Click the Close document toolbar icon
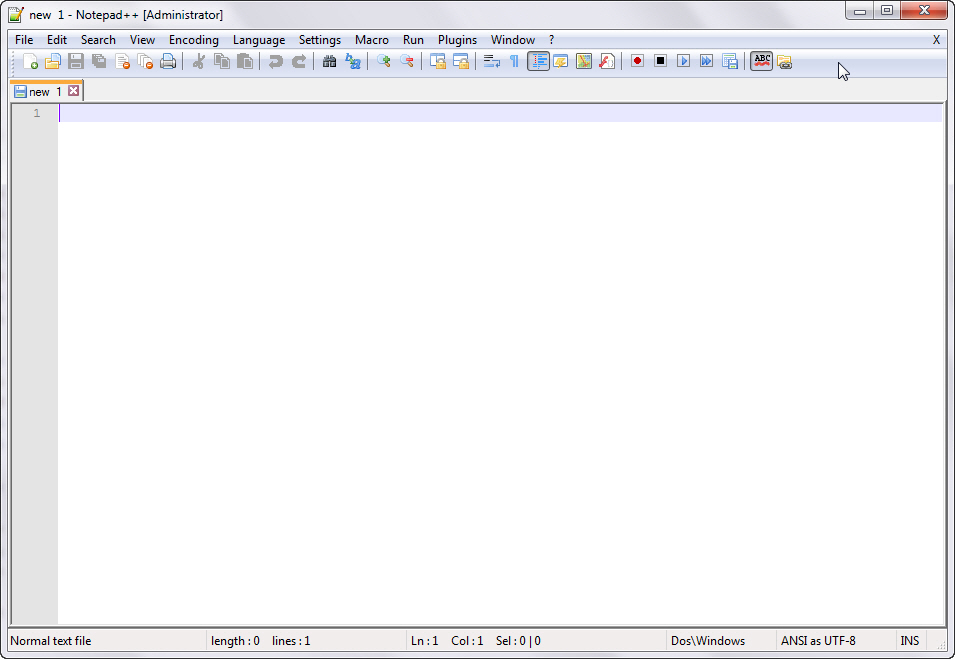 122,62
